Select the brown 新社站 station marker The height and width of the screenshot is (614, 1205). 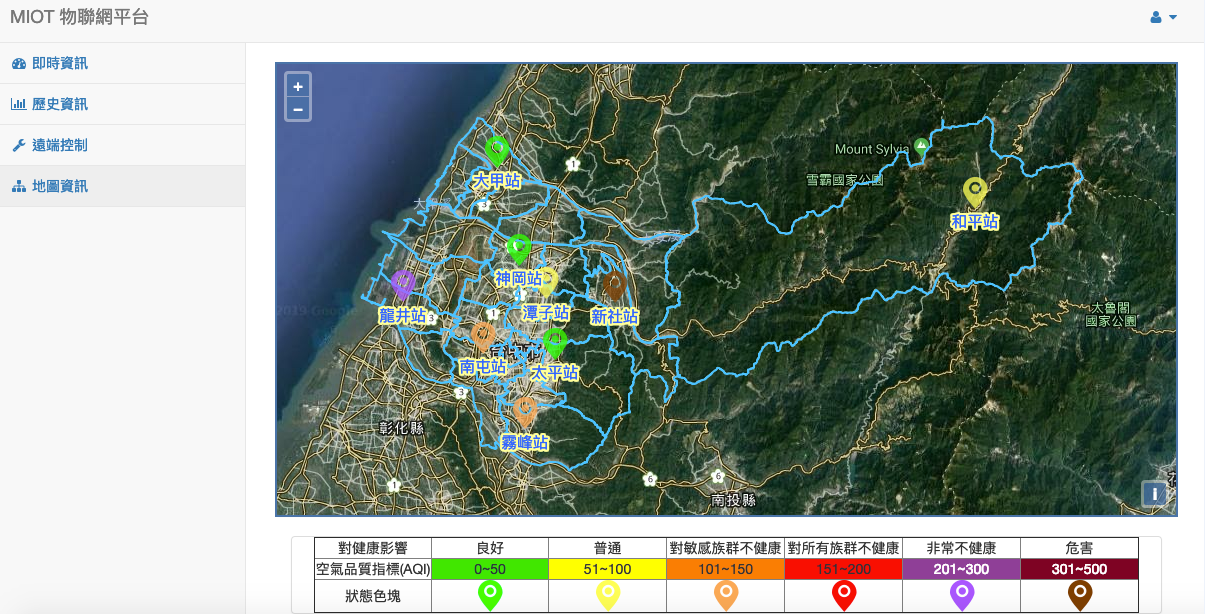pos(613,285)
